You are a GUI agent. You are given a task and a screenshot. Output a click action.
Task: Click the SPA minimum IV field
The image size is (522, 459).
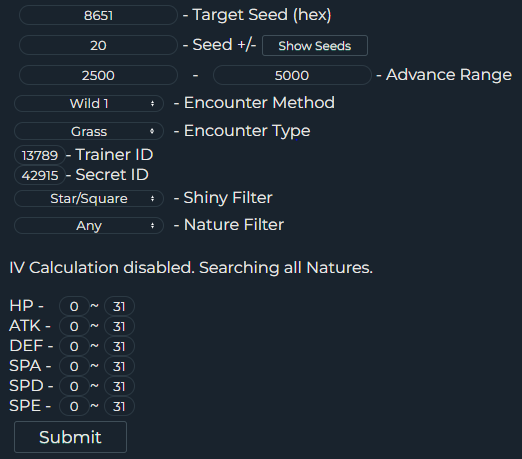74,366
